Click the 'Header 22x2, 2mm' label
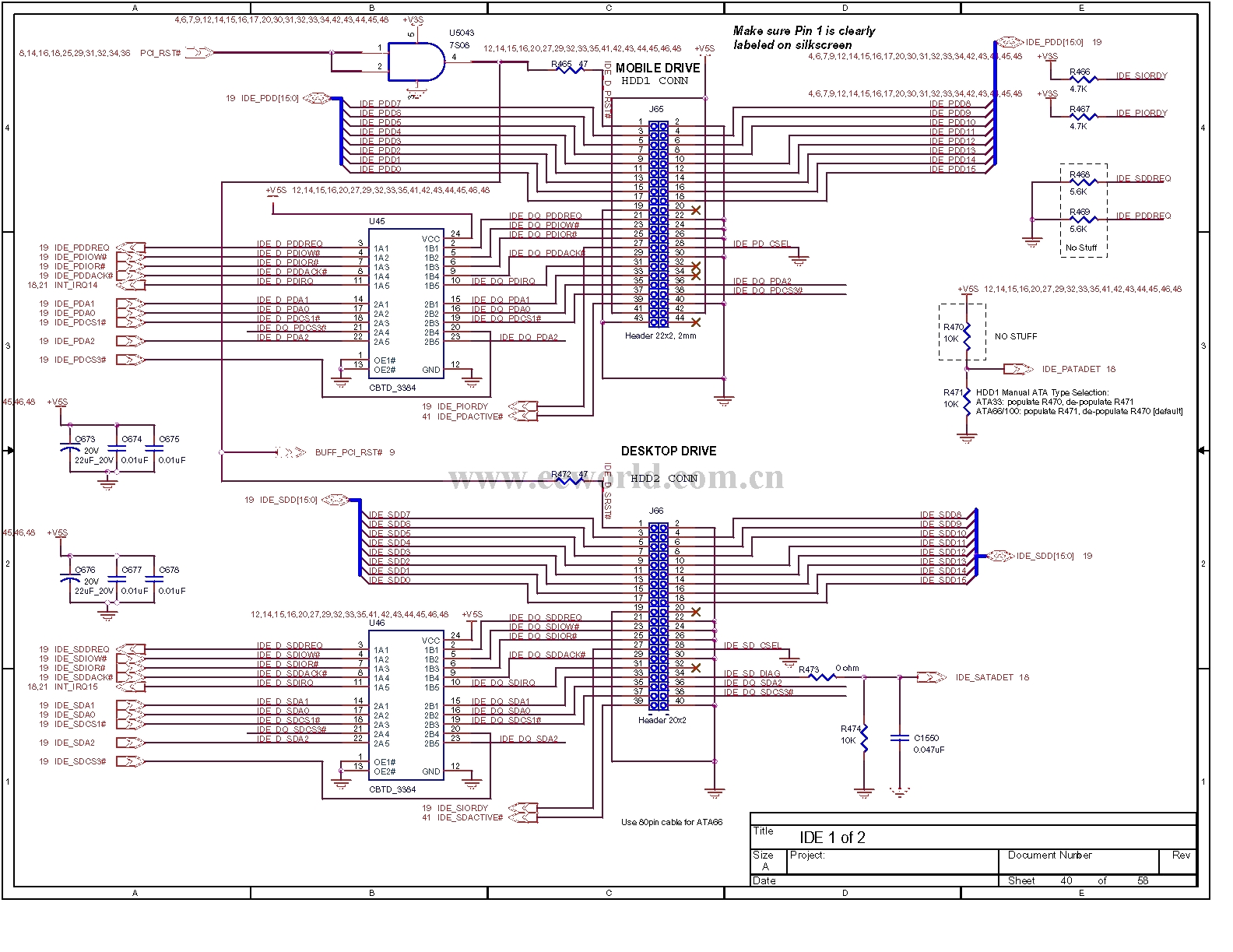 tap(661, 336)
